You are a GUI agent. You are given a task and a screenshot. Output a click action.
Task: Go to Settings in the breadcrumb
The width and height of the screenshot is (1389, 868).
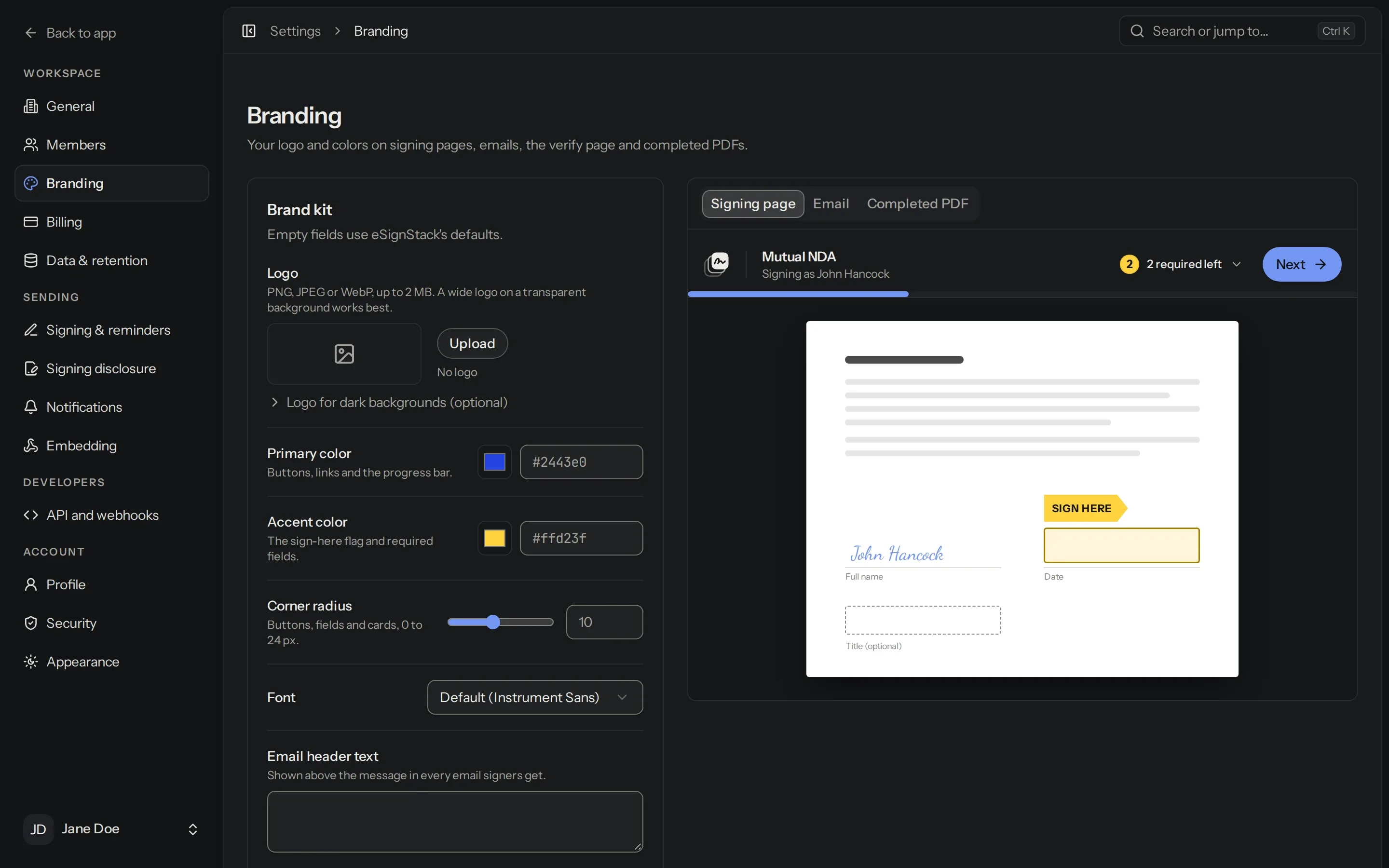295,31
